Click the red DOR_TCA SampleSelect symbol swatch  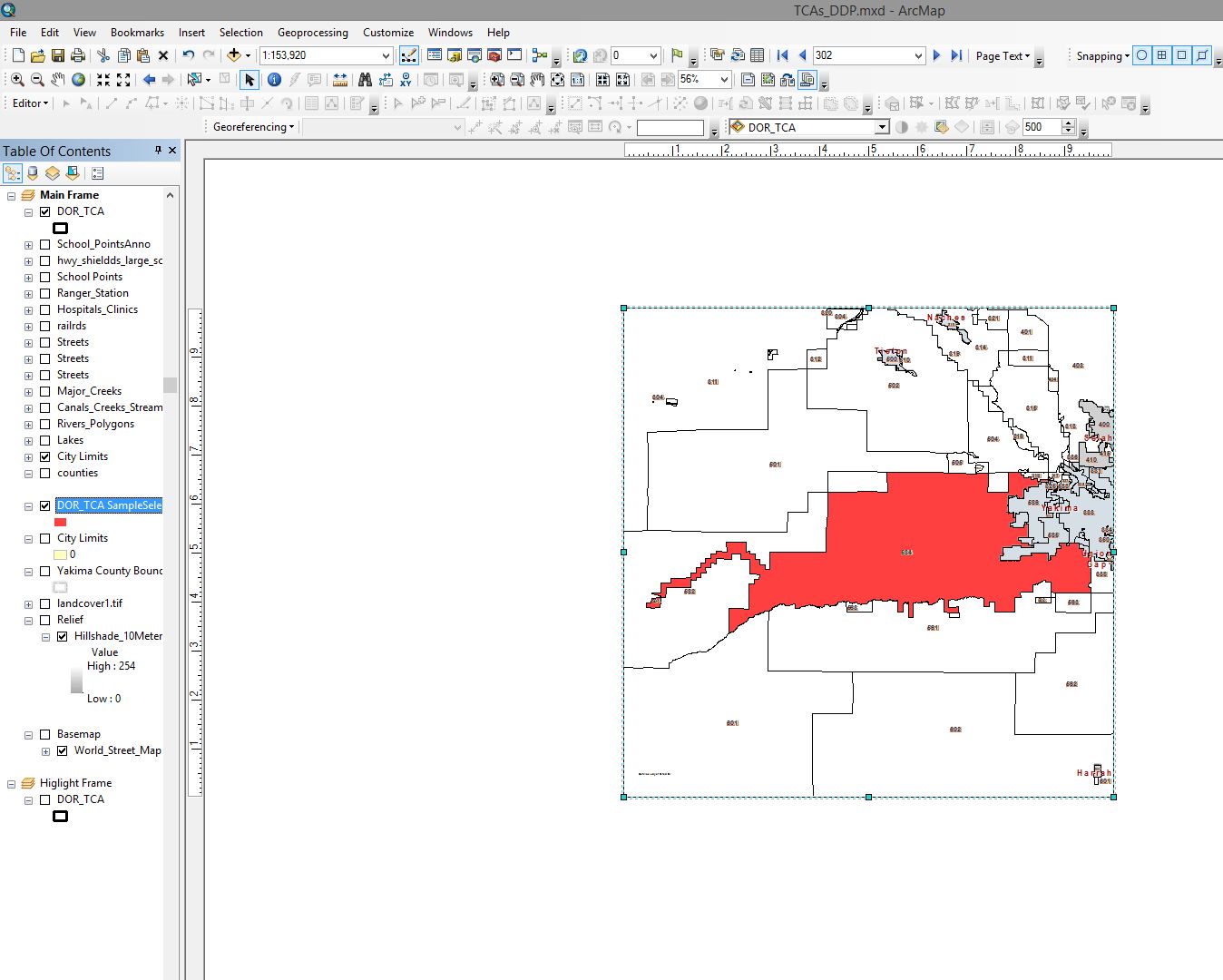tap(60, 522)
